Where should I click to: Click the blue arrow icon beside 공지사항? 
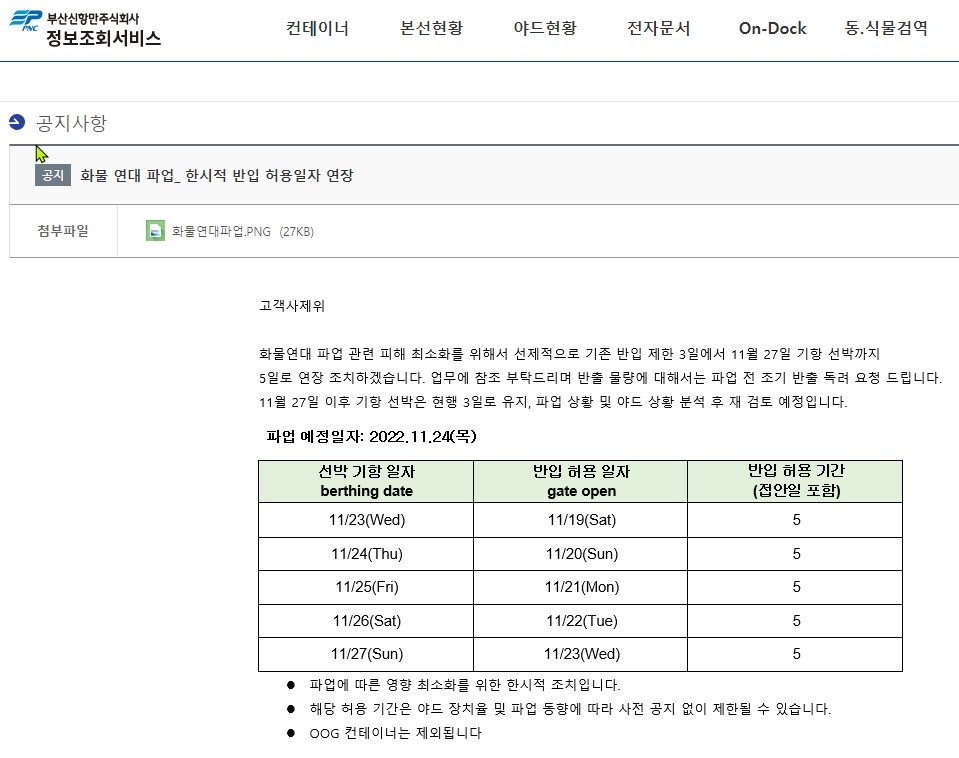[17, 122]
